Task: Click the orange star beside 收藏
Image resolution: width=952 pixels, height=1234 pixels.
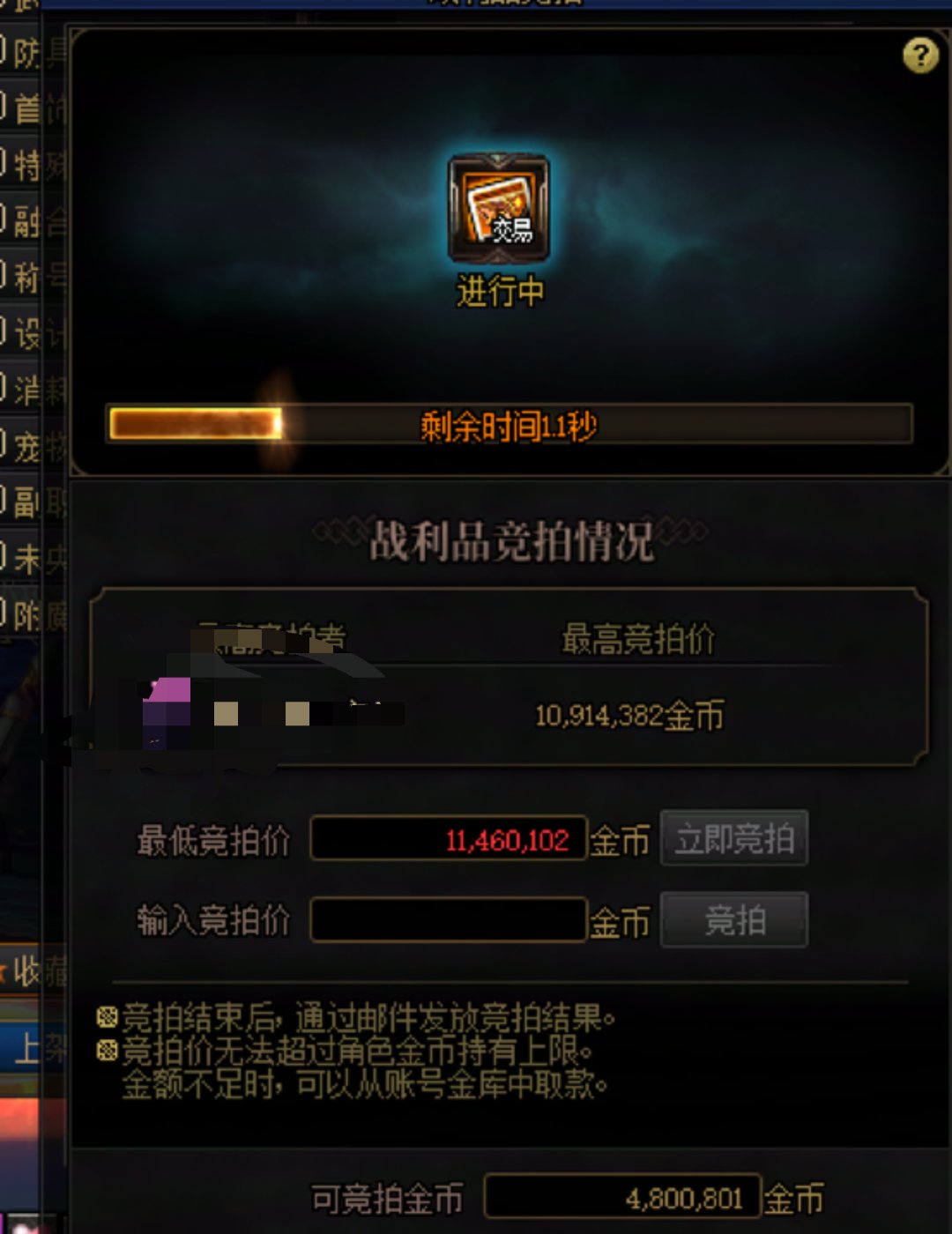Action: pos(3,973)
